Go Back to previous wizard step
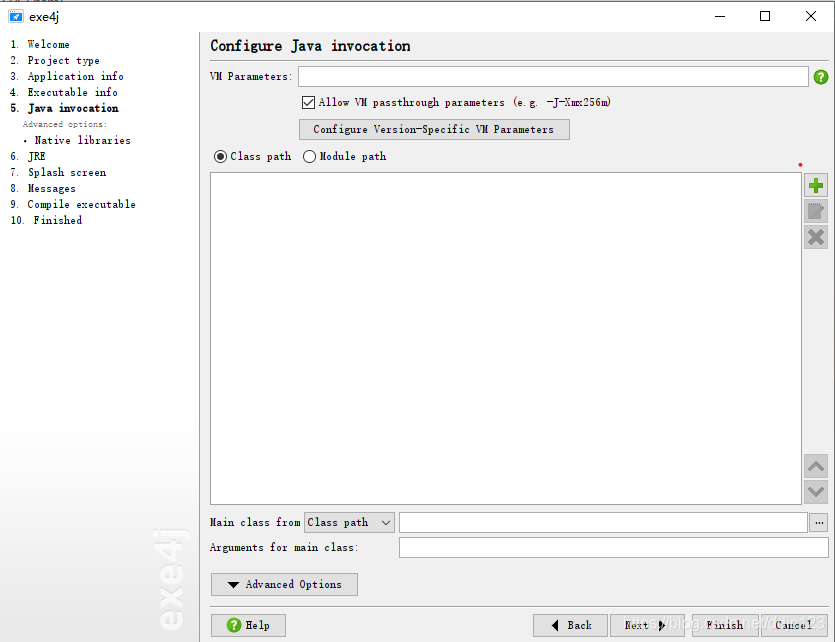The image size is (835, 642). click(570, 625)
